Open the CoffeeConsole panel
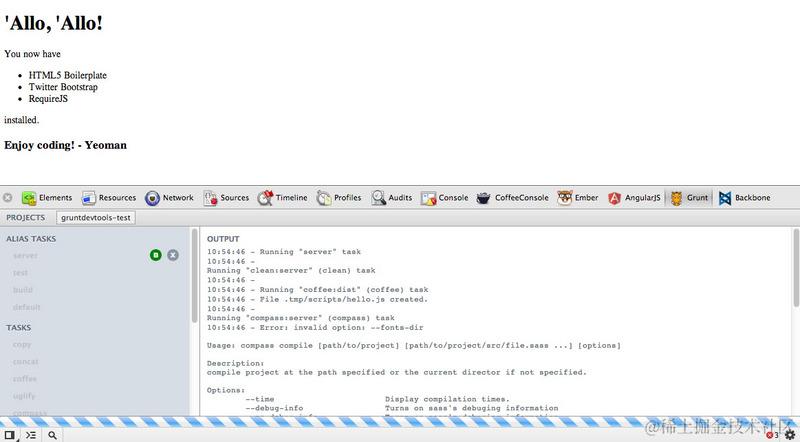 513,198
